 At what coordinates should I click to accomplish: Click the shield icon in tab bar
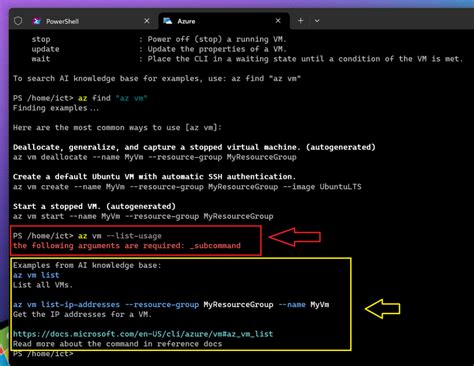pyautogui.click(x=18, y=21)
